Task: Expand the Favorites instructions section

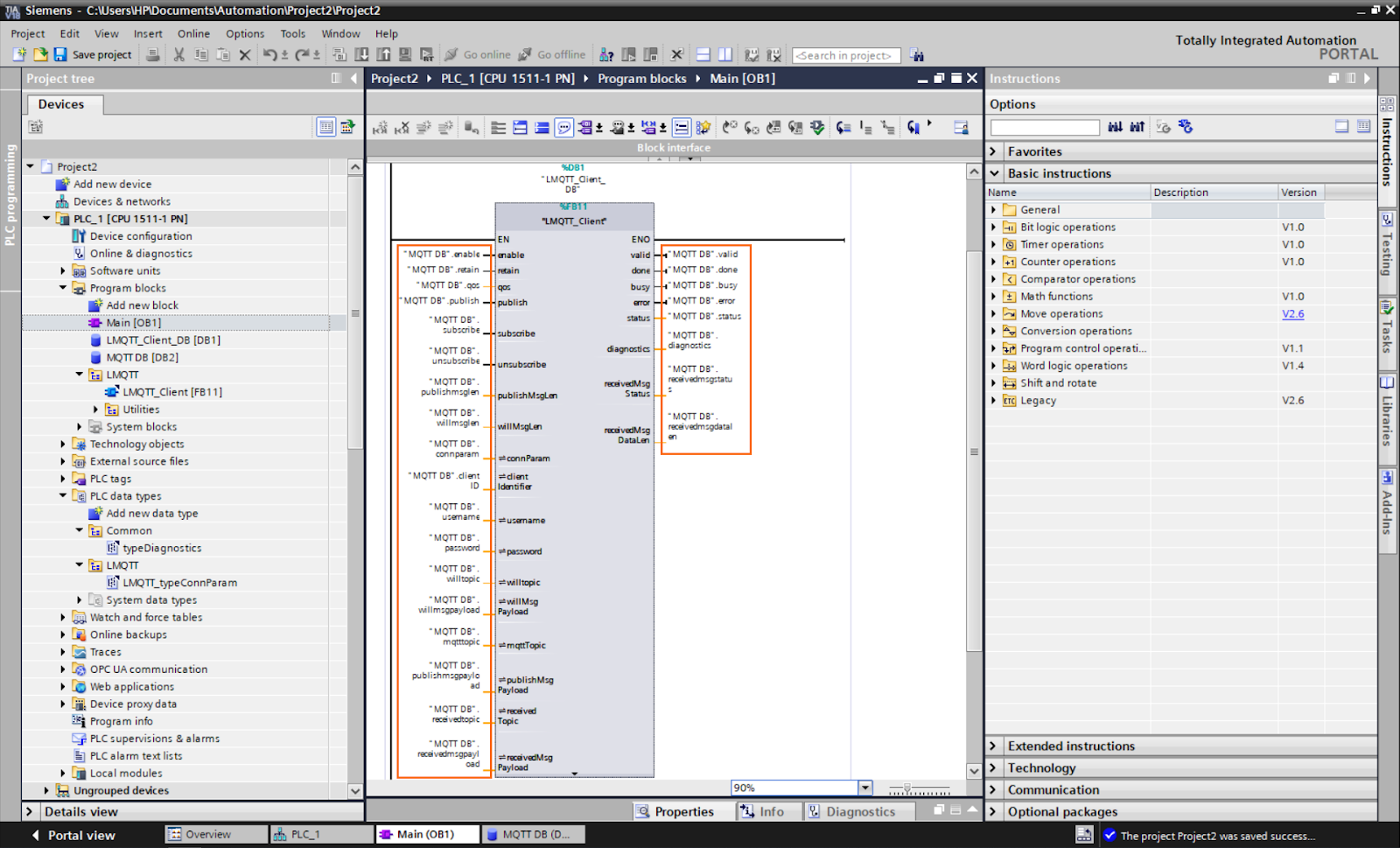Action: click(x=993, y=151)
